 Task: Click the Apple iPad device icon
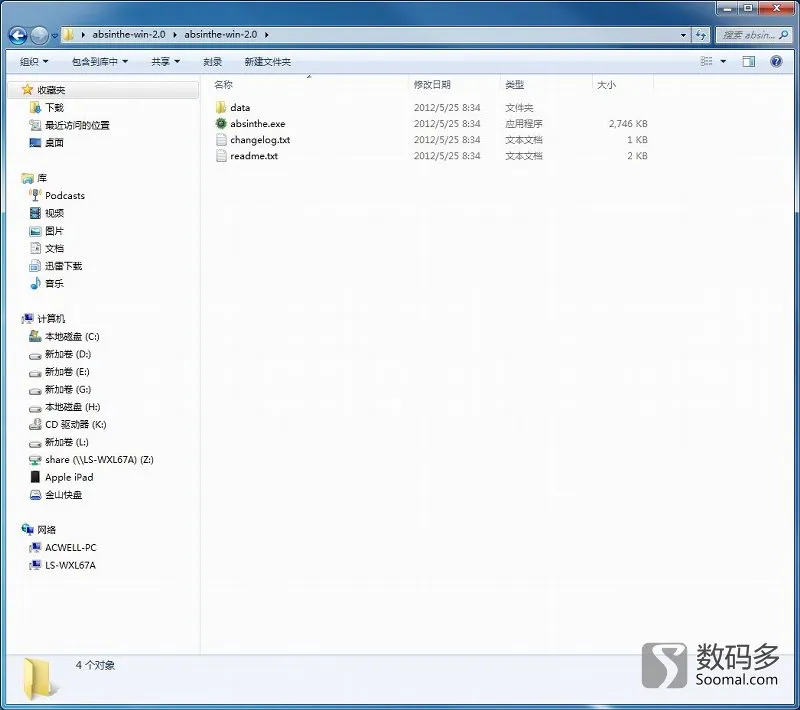(x=35, y=477)
